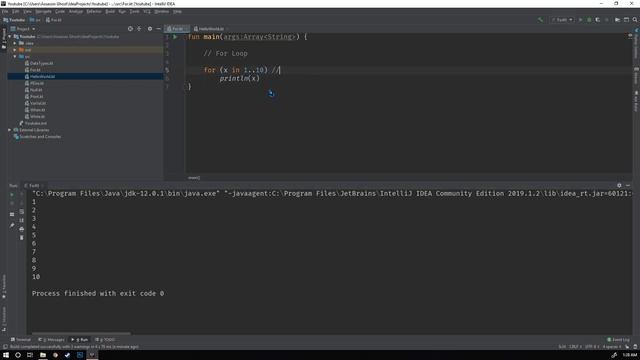Select Scratches and Consoles
The height and width of the screenshot is (360, 640).
point(40,137)
